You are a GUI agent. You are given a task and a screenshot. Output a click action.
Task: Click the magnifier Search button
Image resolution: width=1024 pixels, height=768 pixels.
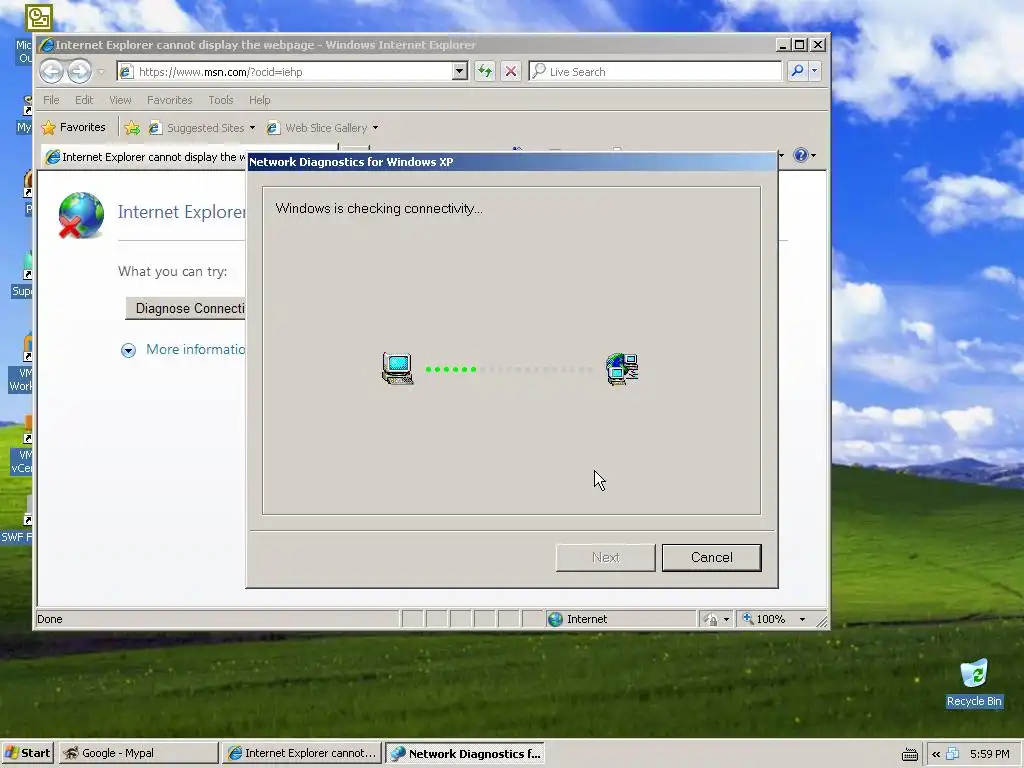coord(797,71)
